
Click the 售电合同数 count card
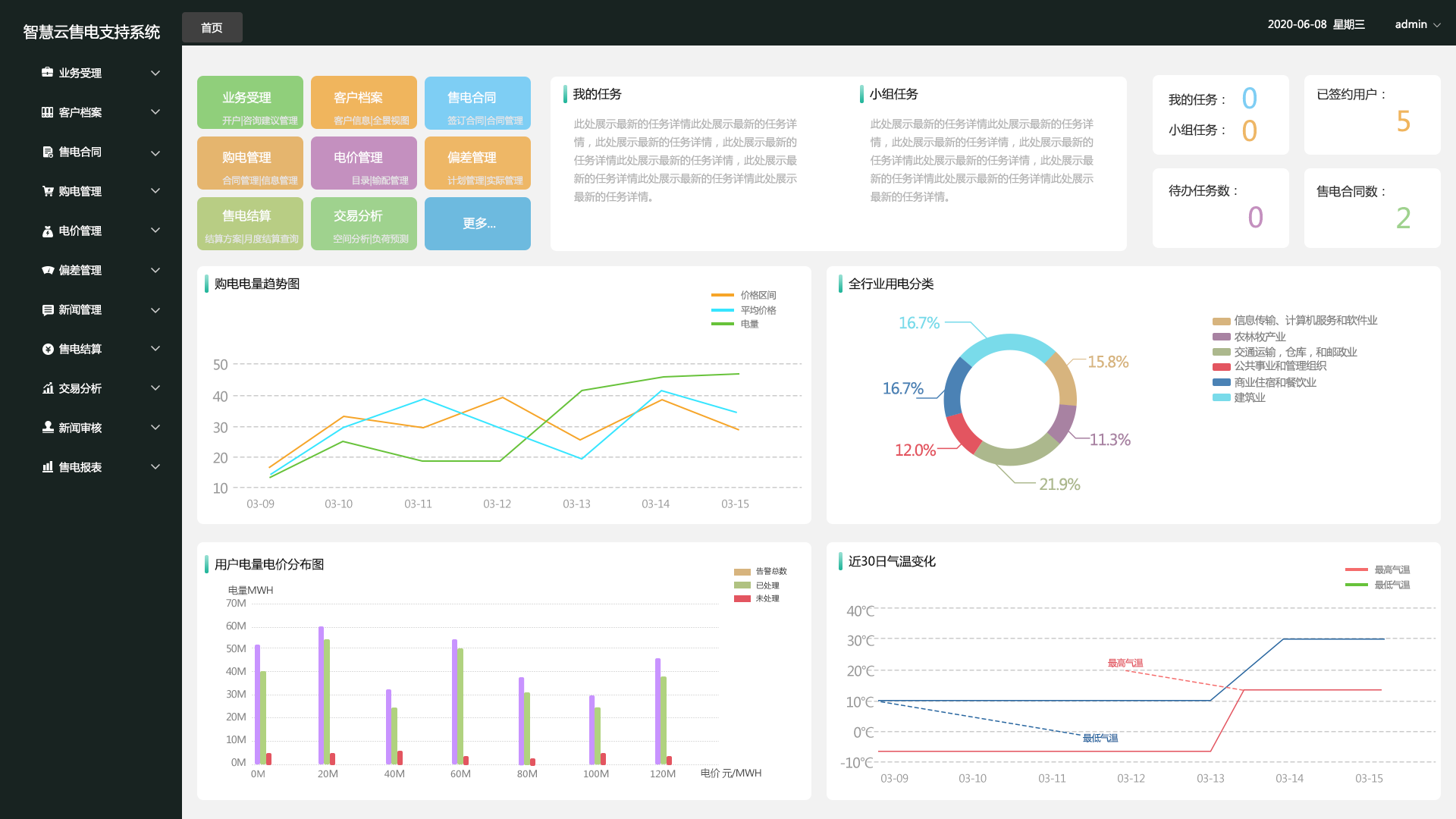pos(1373,208)
